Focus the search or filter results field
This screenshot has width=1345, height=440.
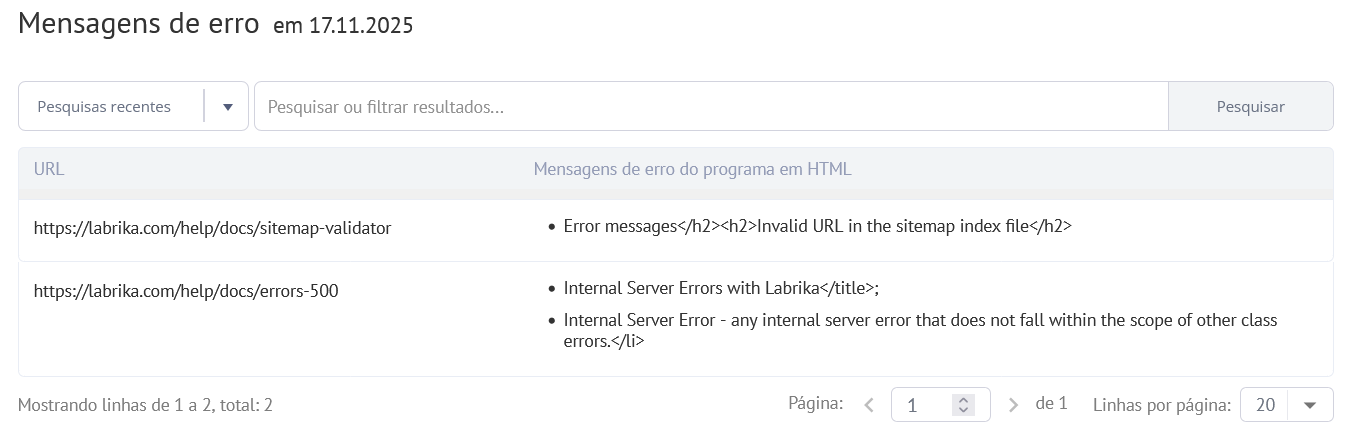coord(710,107)
